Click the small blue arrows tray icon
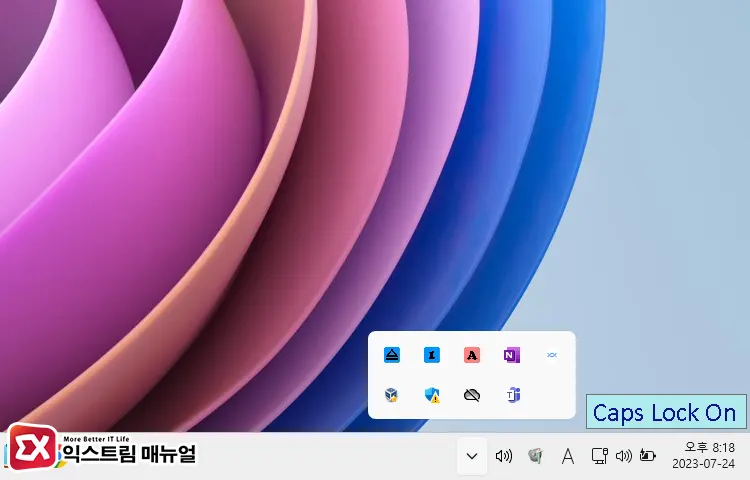Image resolution: width=750 pixels, height=480 pixels. pos(552,355)
